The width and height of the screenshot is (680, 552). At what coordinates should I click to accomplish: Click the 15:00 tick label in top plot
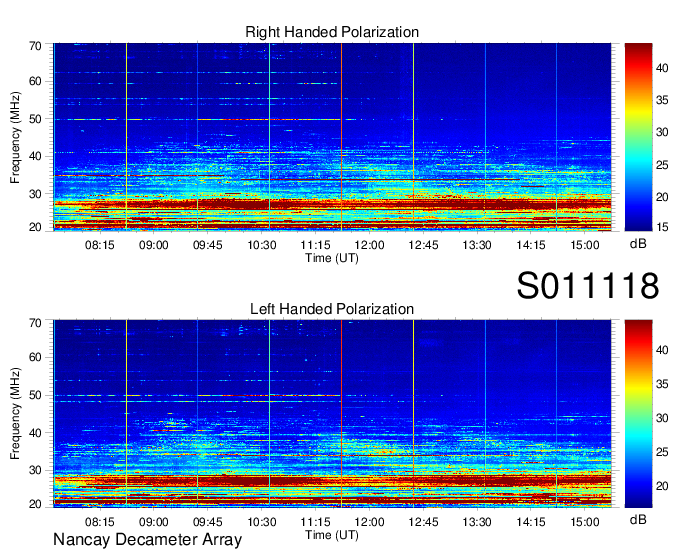pyautogui.click(x=585, y=245)
